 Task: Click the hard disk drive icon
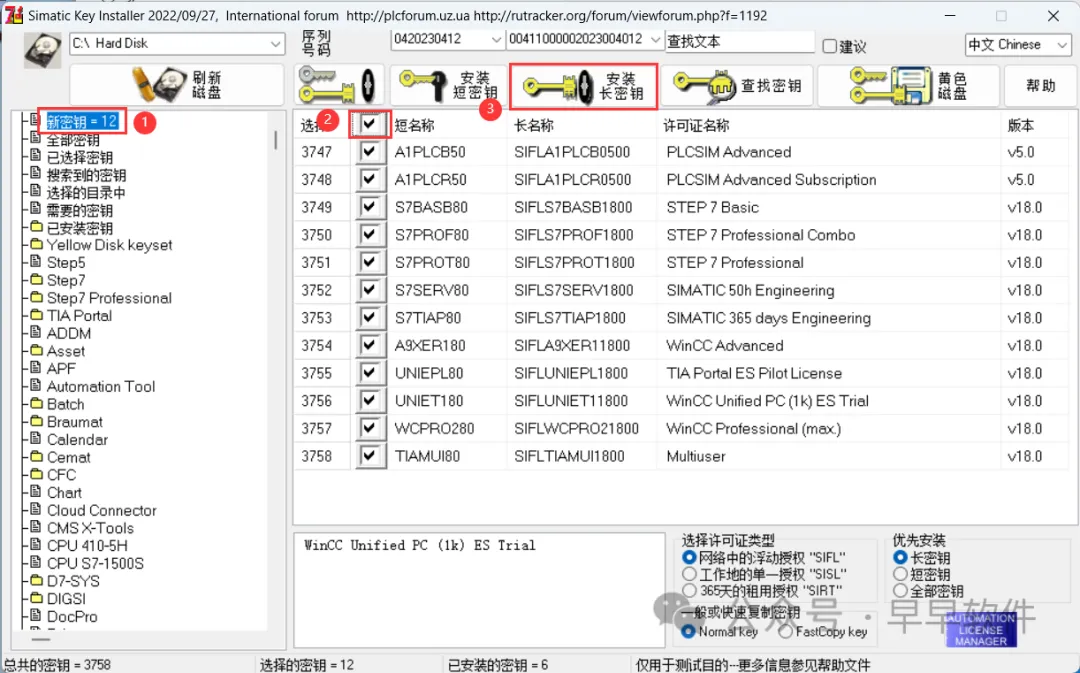(43, 50)
